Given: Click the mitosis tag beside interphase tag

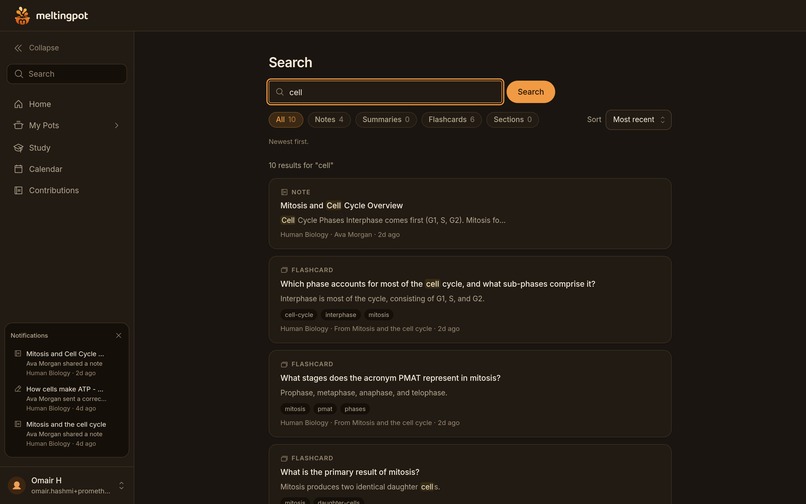Looking at the screenshot, I should pyautogui.click(x=378, y=315).
